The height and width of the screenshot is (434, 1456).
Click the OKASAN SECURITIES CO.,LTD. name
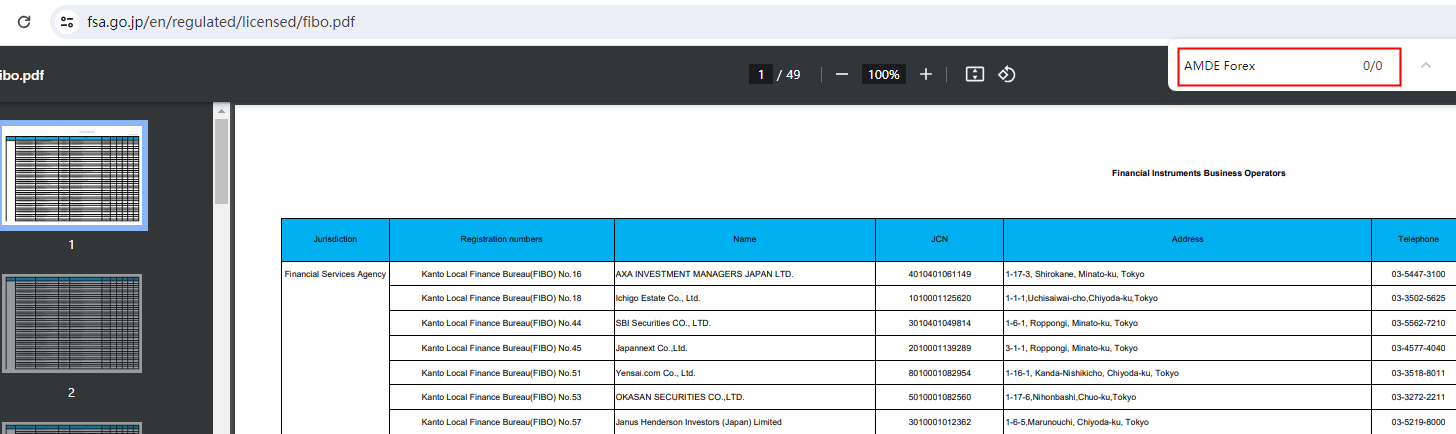(x=680, y=397)
